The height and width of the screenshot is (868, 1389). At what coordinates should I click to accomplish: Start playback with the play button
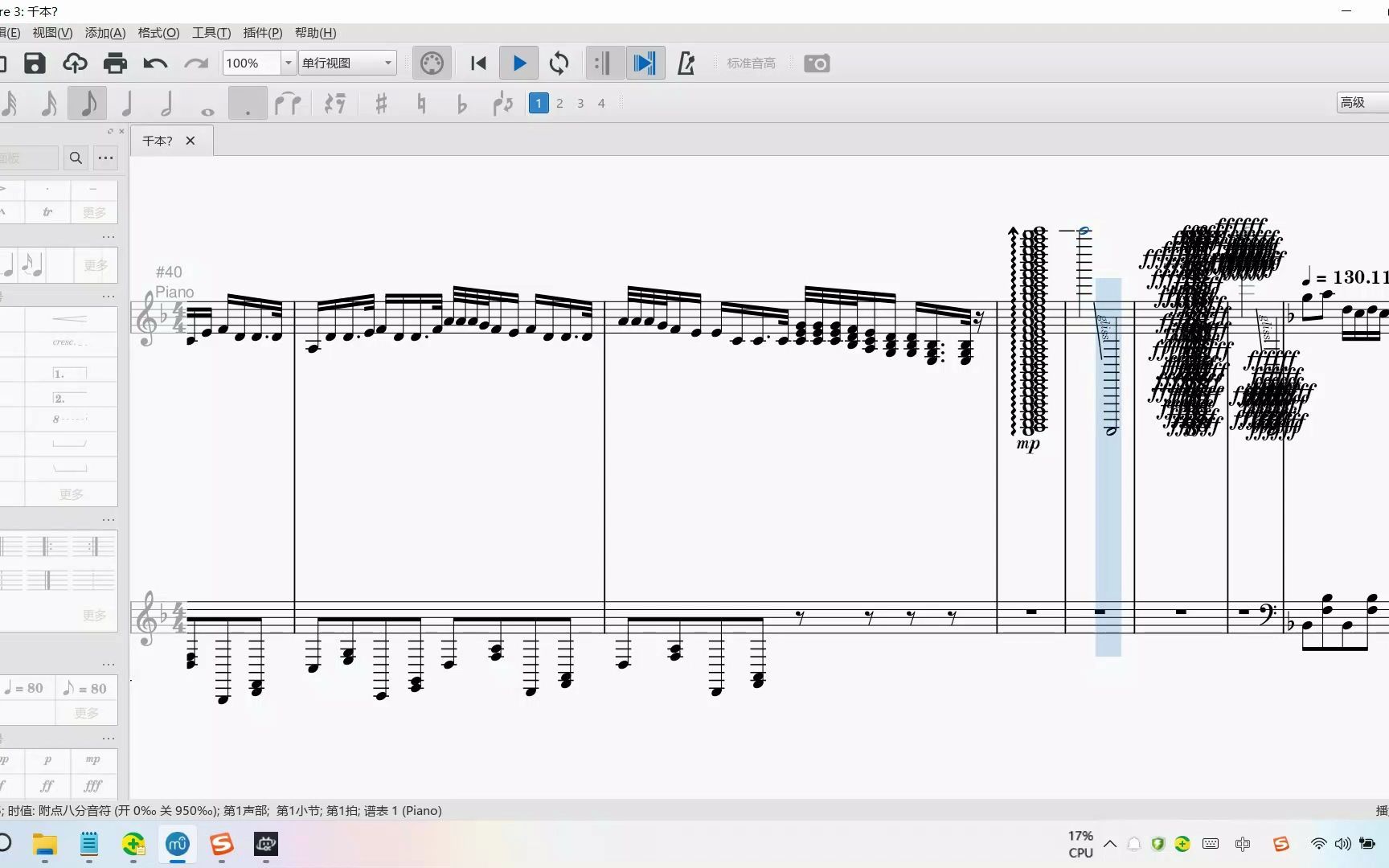[x=518, y=63]
